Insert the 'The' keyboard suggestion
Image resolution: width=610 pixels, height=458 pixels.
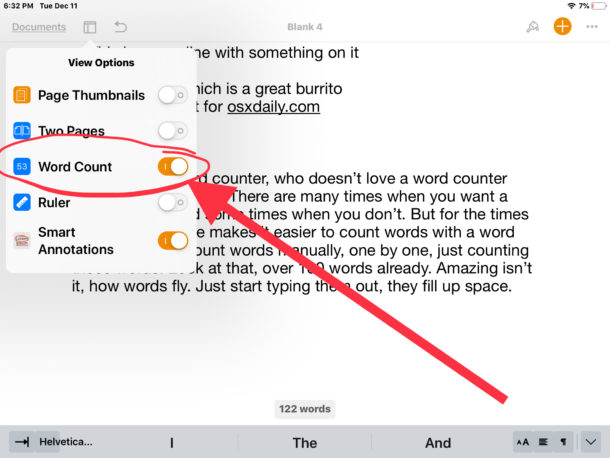(305, 443)
